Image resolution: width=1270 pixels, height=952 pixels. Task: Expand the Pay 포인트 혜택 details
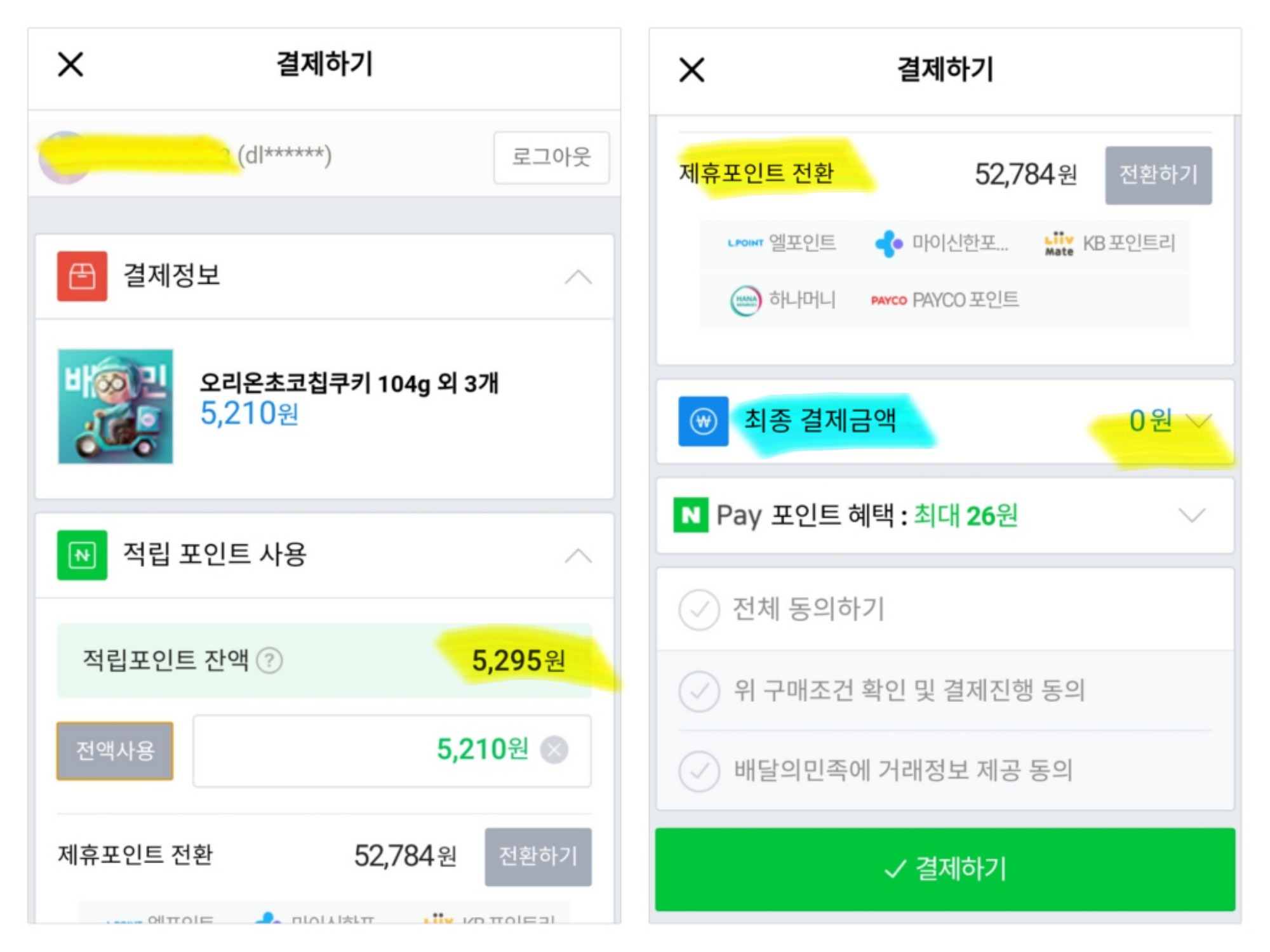click(x=1192, y=515)
